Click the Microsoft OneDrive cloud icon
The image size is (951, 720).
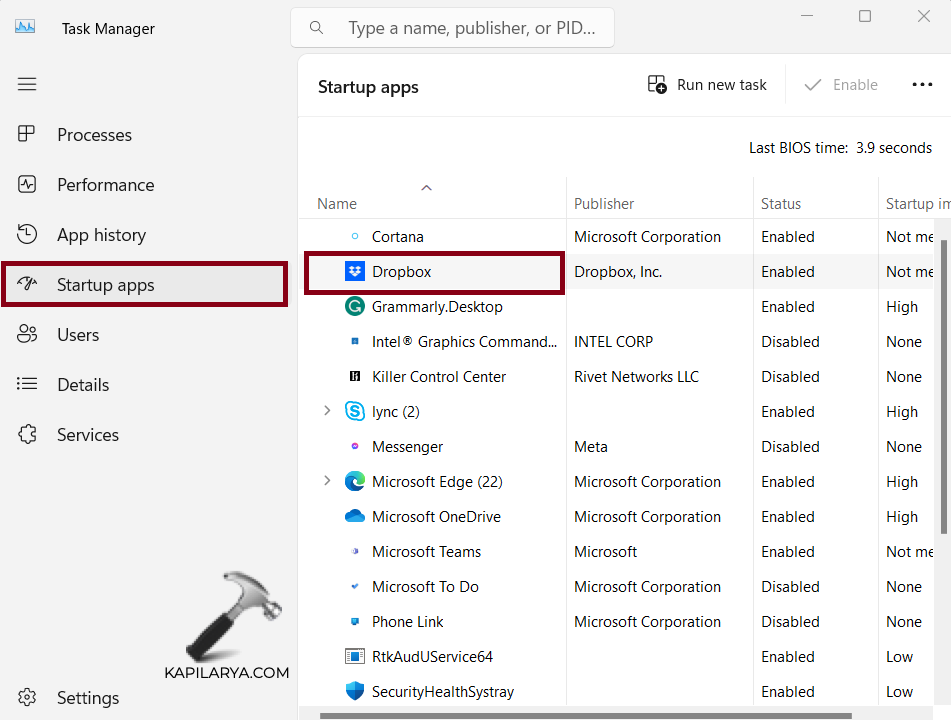(354, 517)
